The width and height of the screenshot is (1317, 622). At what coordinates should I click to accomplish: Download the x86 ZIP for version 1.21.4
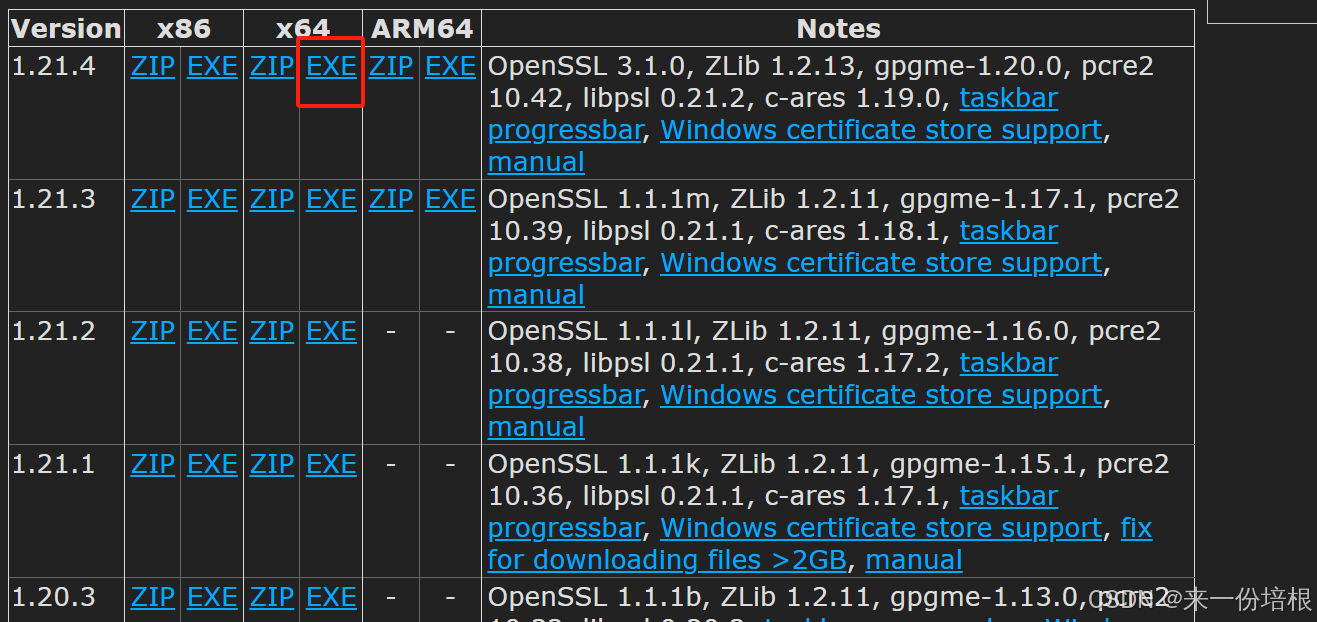tap(153, 67)
